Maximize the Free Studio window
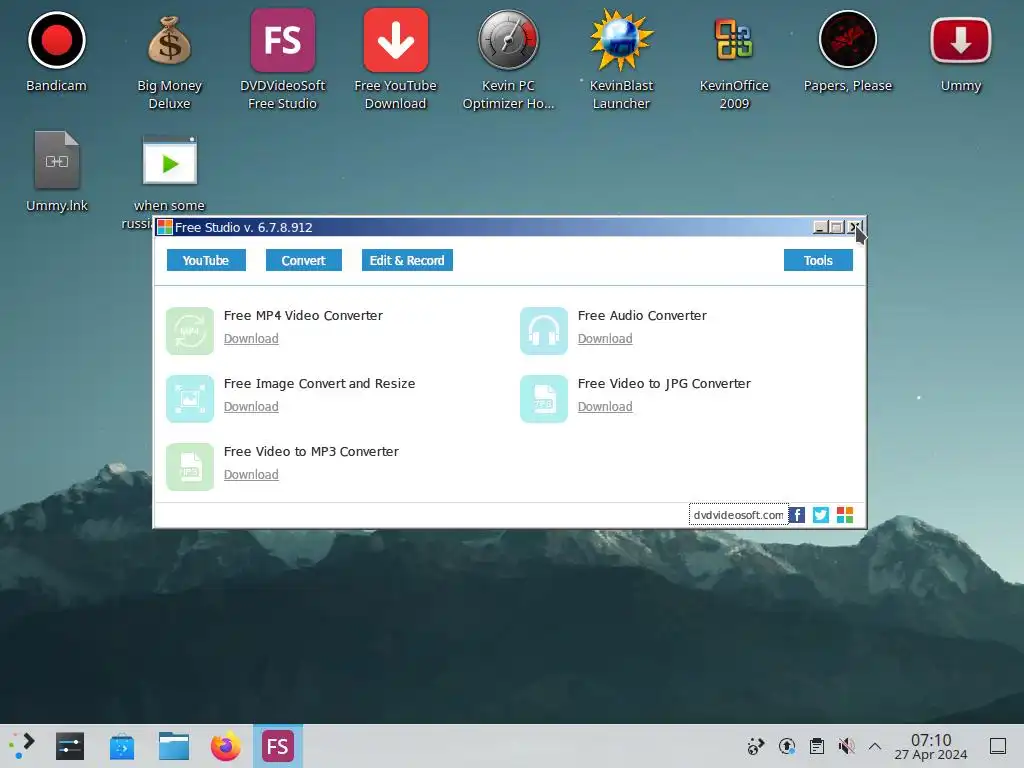 (837, 227)
